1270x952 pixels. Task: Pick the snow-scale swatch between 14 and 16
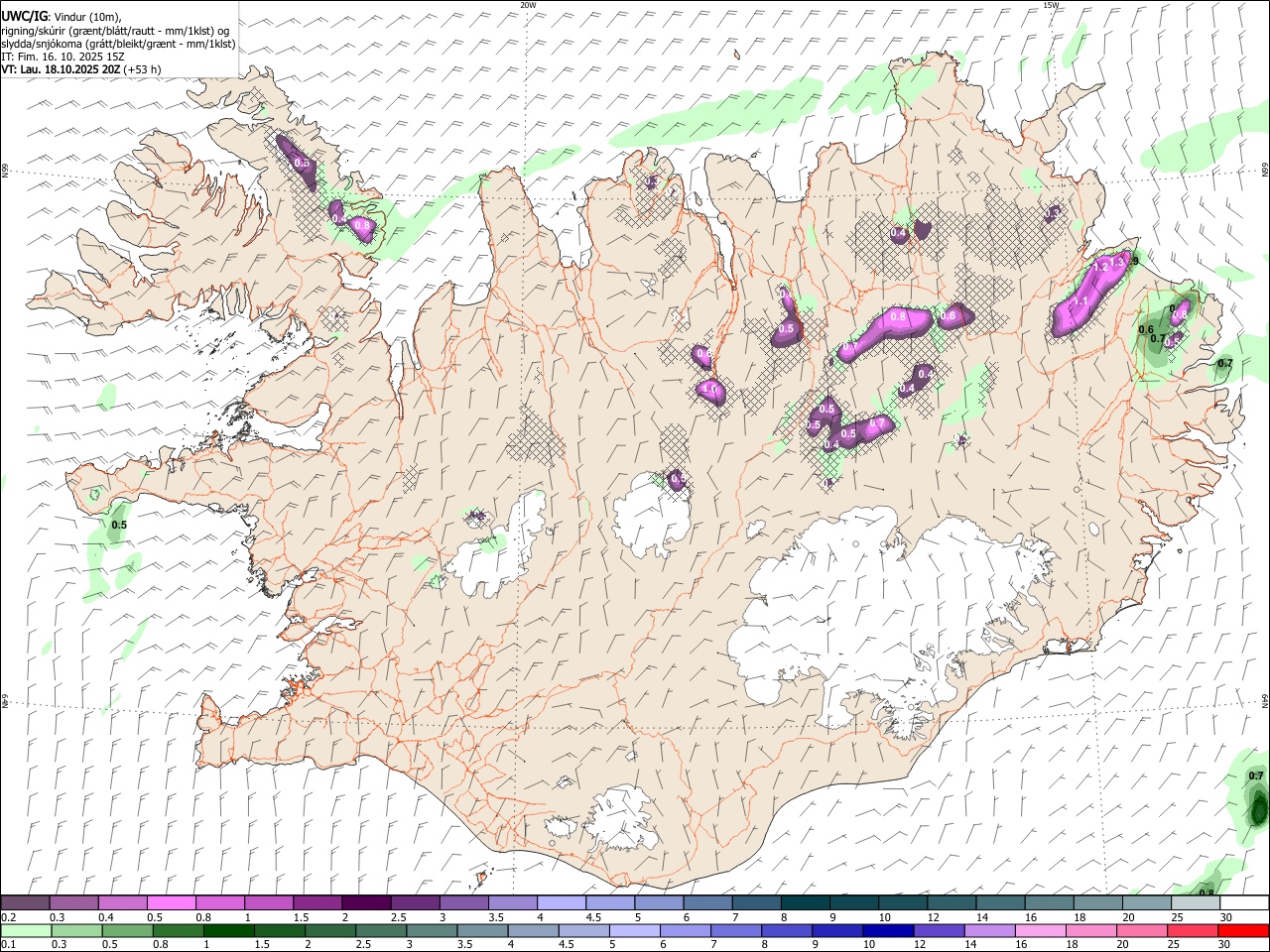pos(1000,903)
